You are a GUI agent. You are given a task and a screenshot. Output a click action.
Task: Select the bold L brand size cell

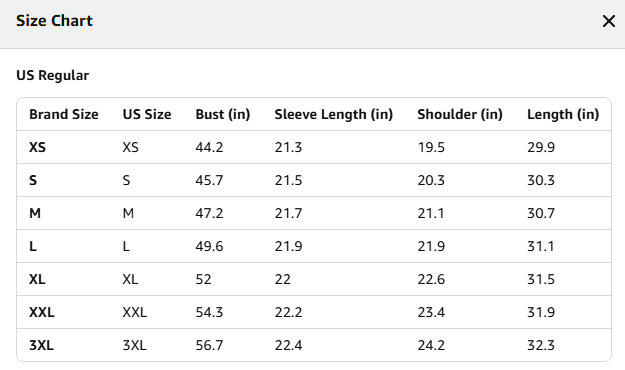point(33,246)
